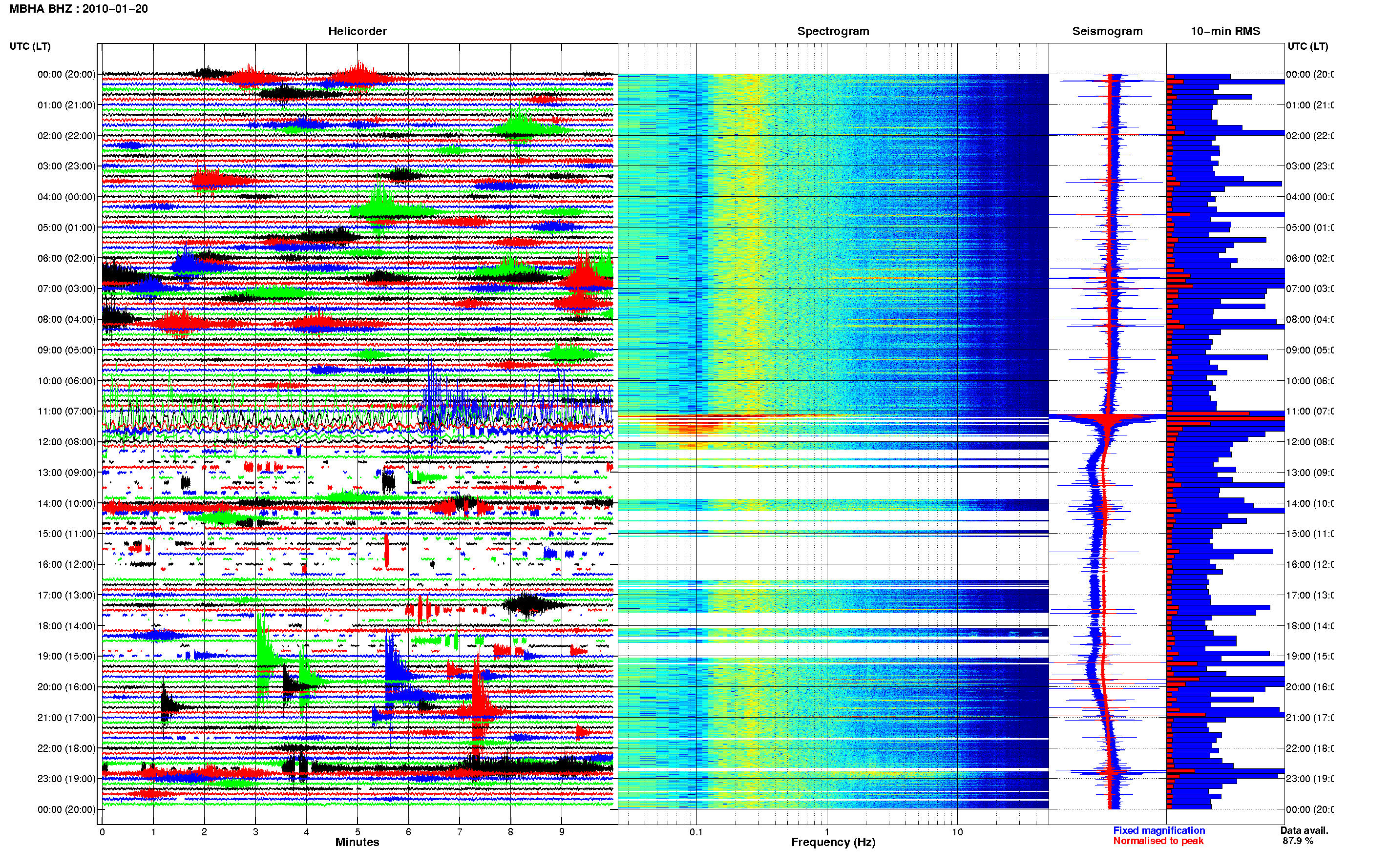The height and width of the screenshot is (868, 1389).
Task: Click the left 06:00 (02:00) time label
Action: (66, 258)
